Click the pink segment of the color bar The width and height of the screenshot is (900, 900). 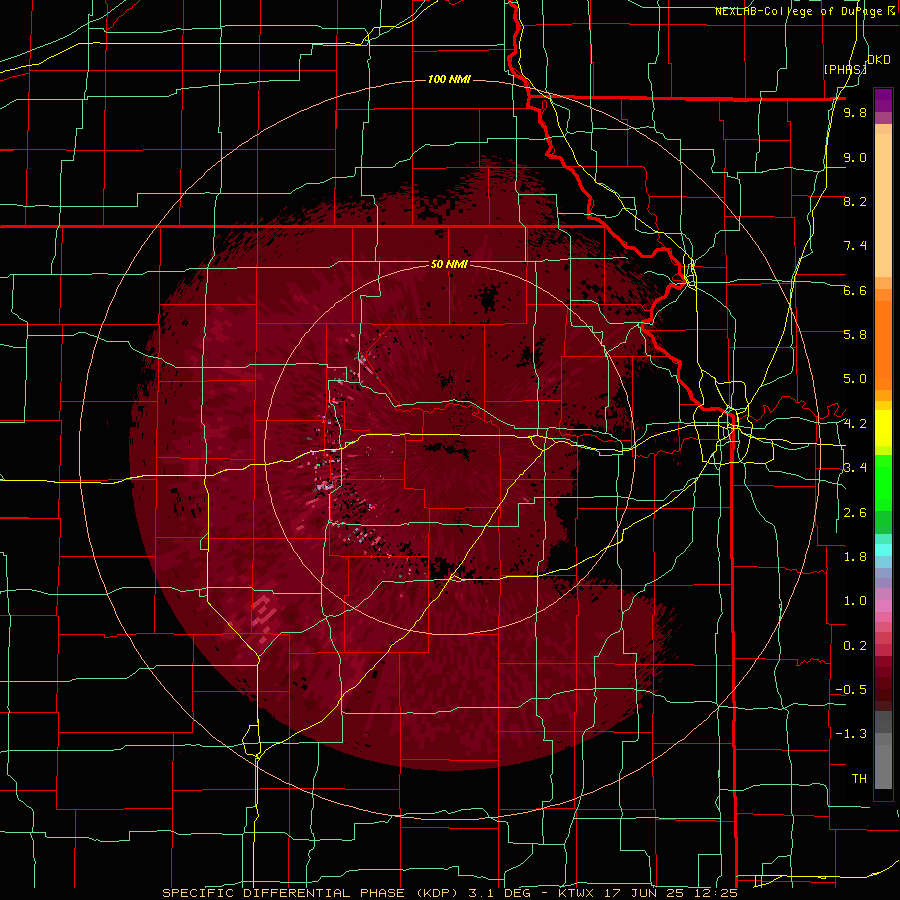883,606
